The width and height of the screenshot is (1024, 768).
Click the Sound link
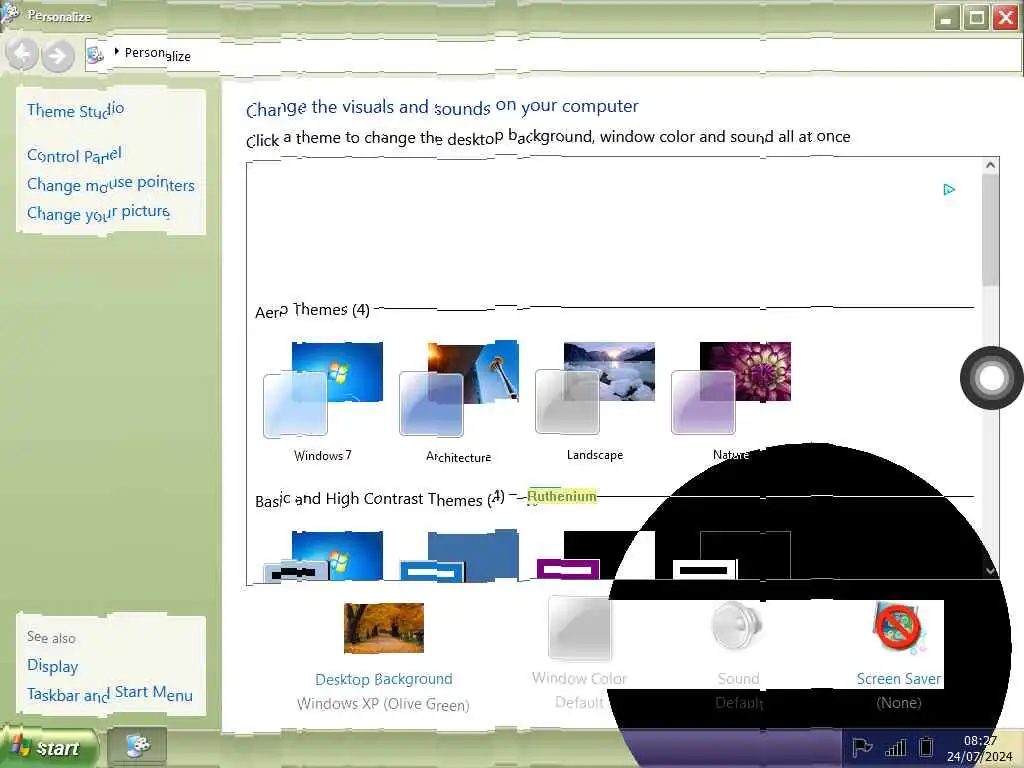coord(739,679)
